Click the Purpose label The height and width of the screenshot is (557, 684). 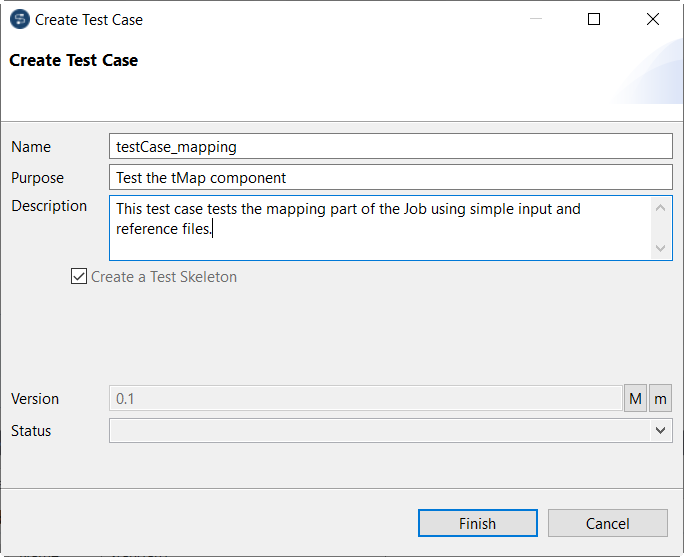click(37, 178)
